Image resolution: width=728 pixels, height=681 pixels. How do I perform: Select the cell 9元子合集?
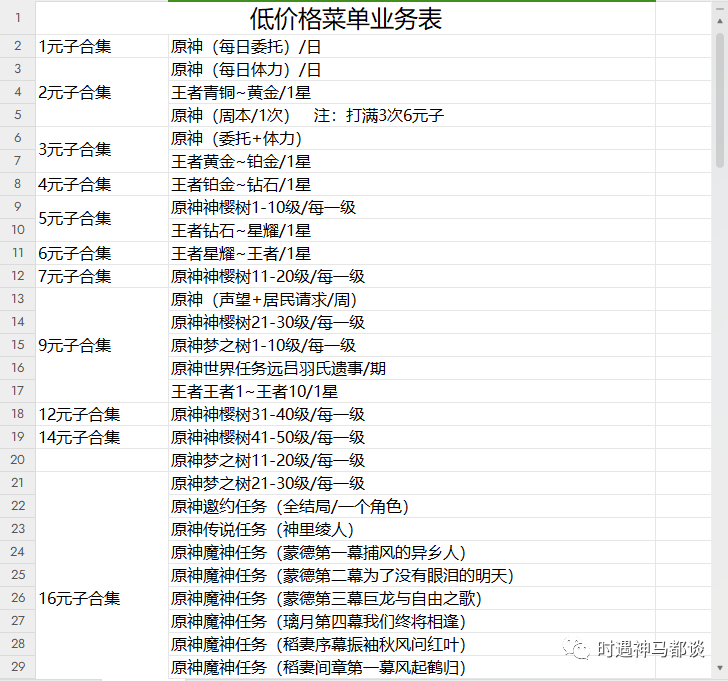point(102,345)
